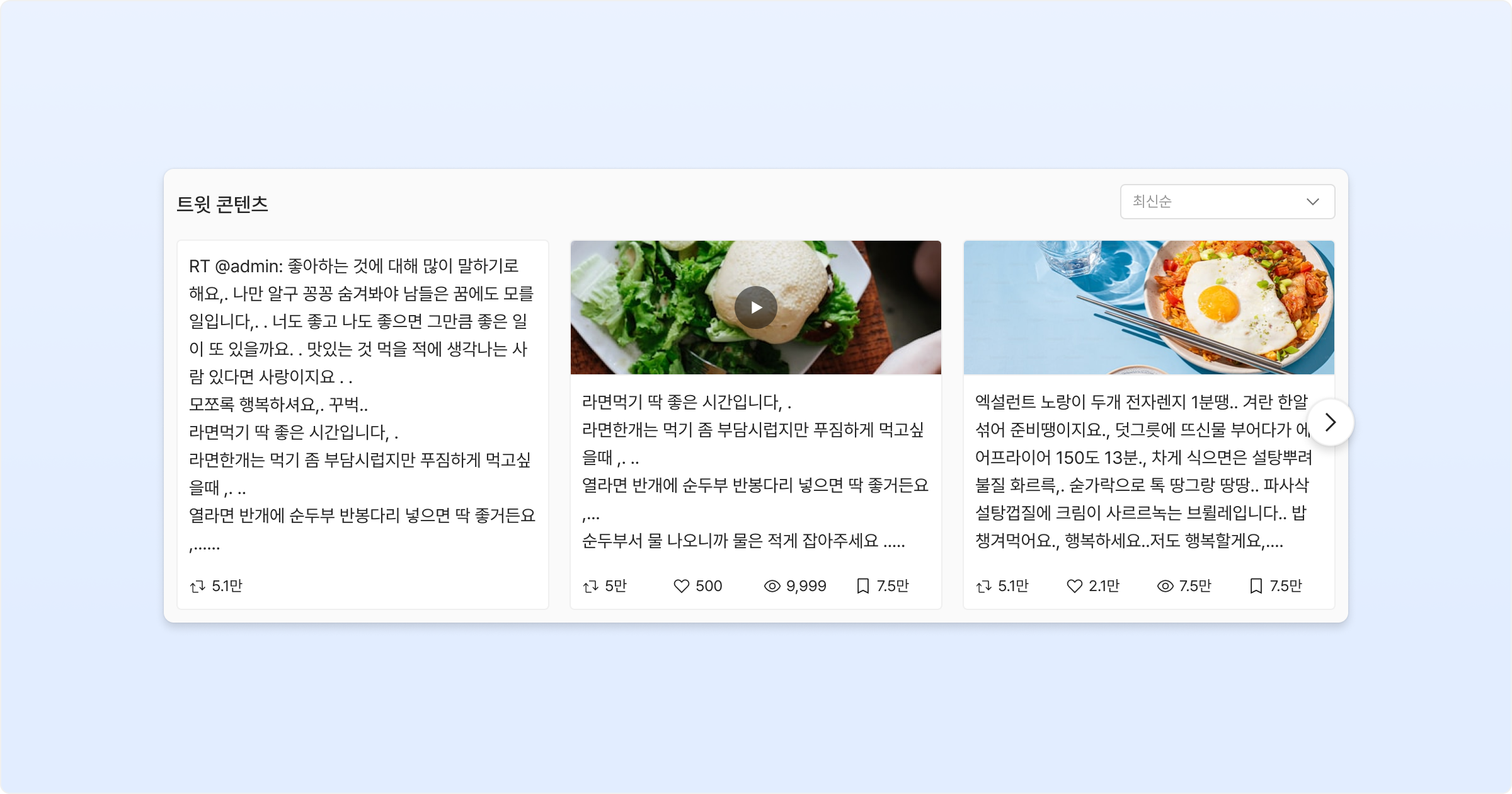Open the second card's 라면먹기 tweet text
The width and height of the screenshot is (1512, 794).
[755, 471]
